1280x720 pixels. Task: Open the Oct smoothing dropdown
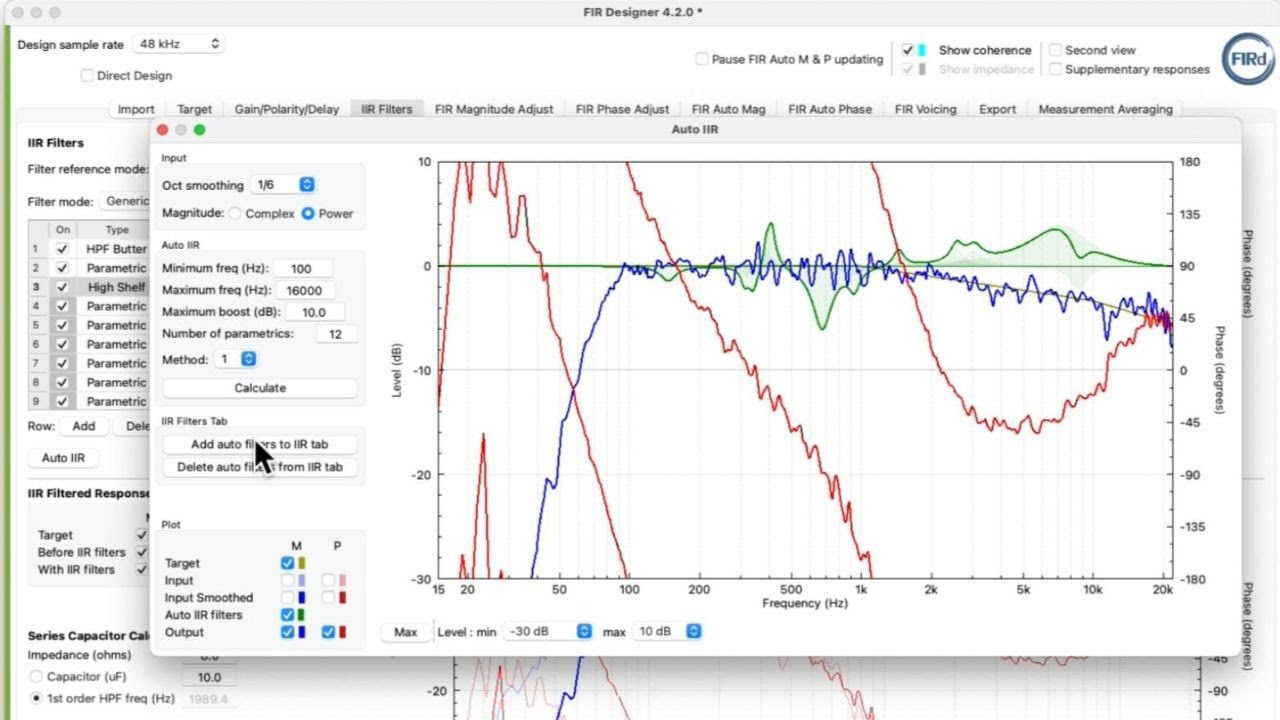point(283,185)
